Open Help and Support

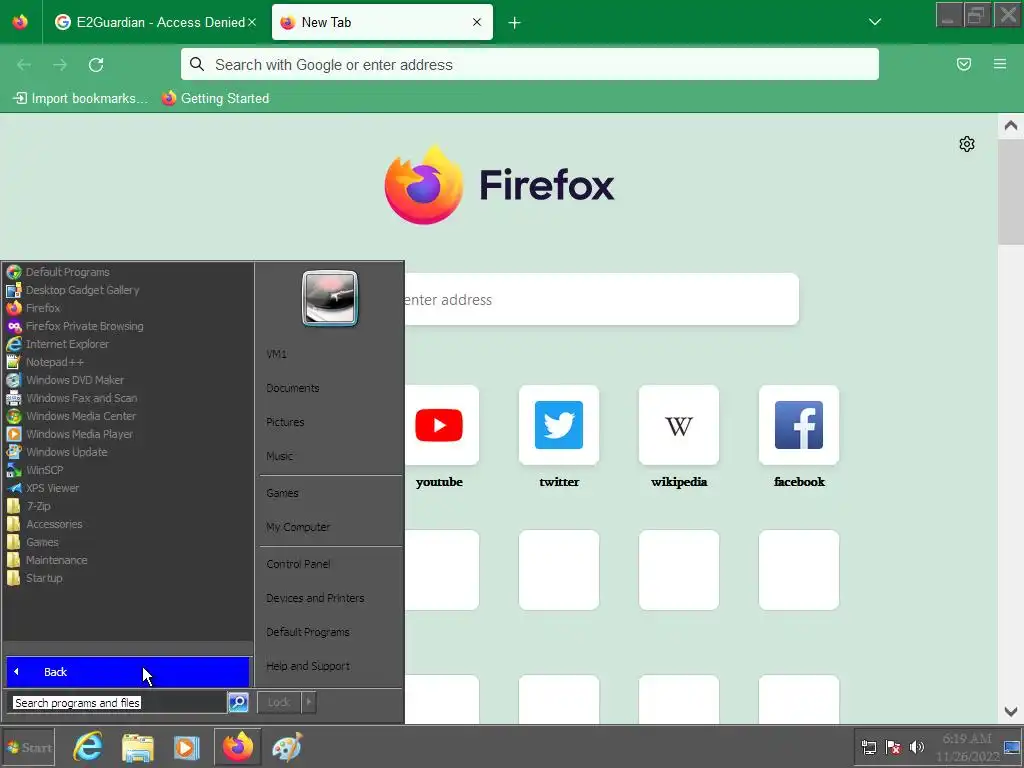point(308,666)
